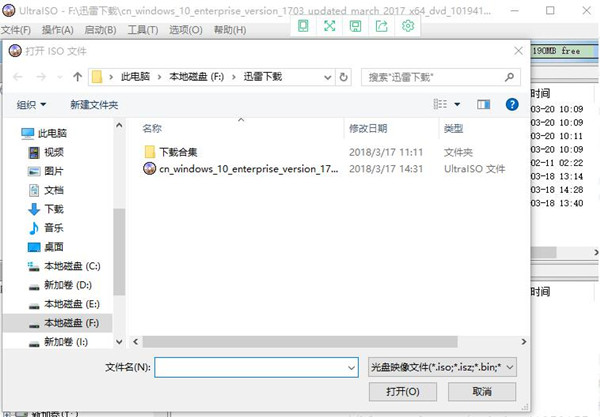
Task: Open the 选项(O) menu
Action: [186, 30]
